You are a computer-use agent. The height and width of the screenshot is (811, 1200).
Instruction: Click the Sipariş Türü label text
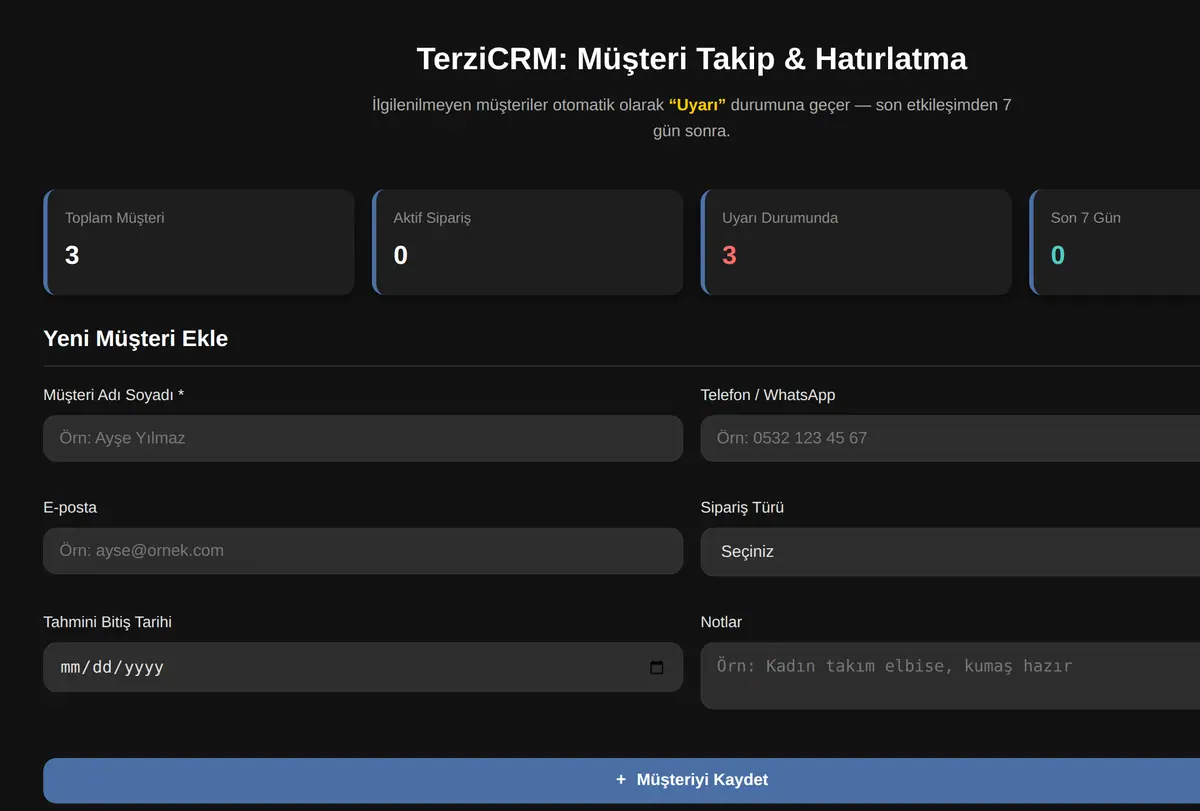click(742, 507)
